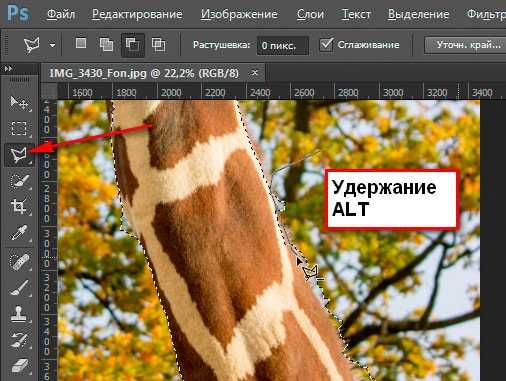Select the Eyedropper tool

tap(19, 232)
